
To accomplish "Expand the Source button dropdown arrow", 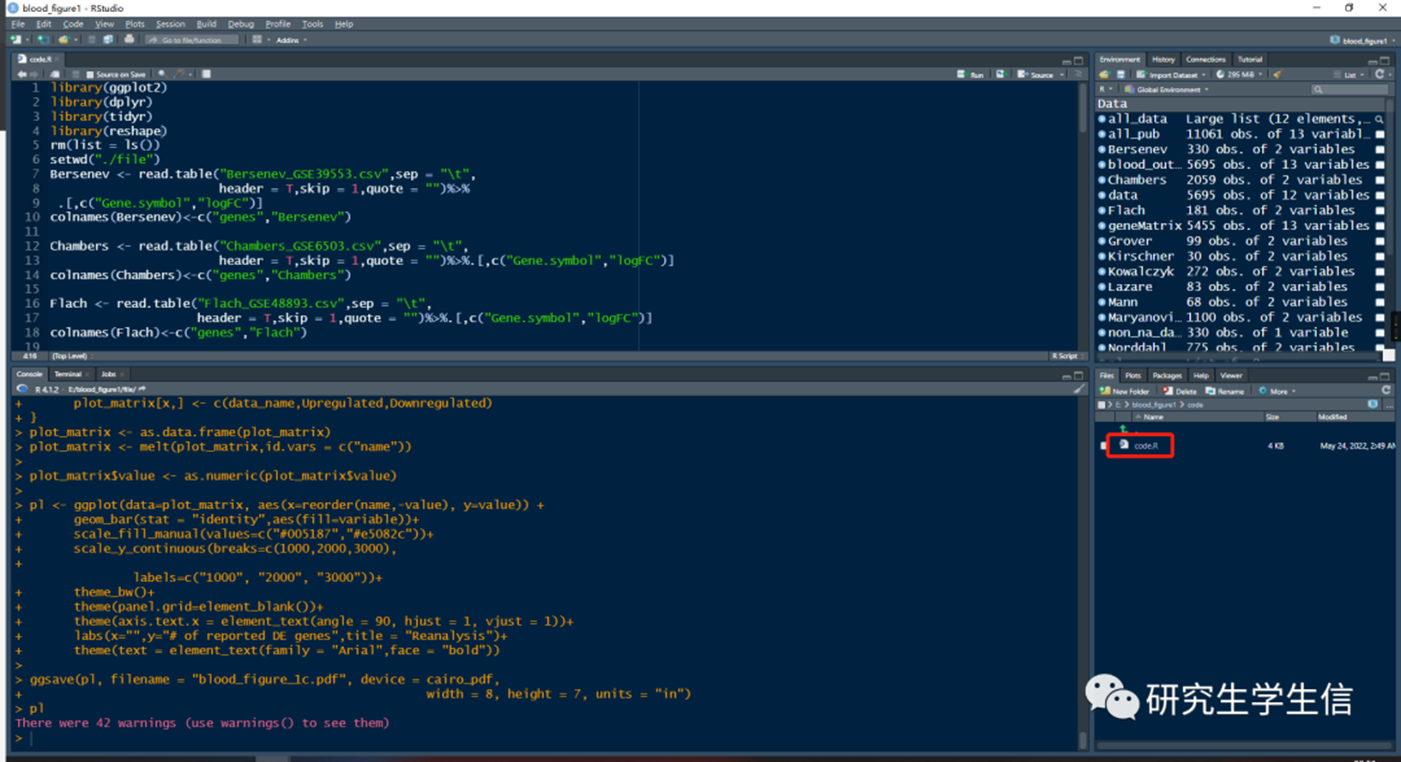I will click(1062, 74).
